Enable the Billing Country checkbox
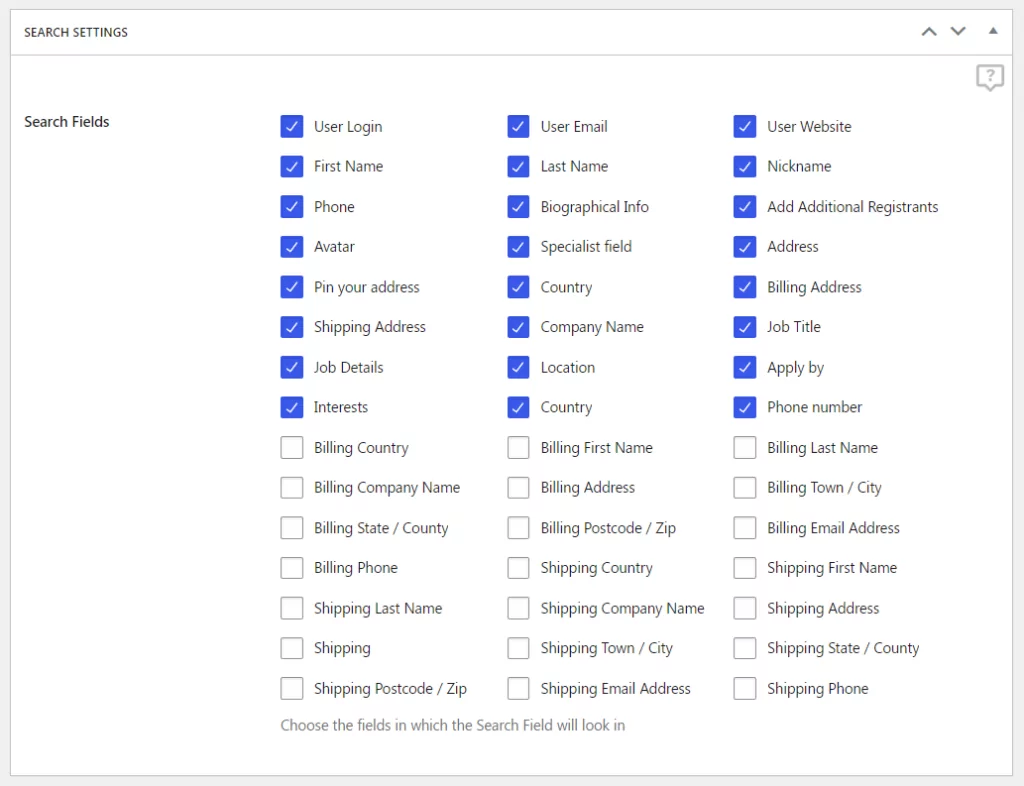The height and width of the screenshot is (786, 1024). [x=292, y=448]
